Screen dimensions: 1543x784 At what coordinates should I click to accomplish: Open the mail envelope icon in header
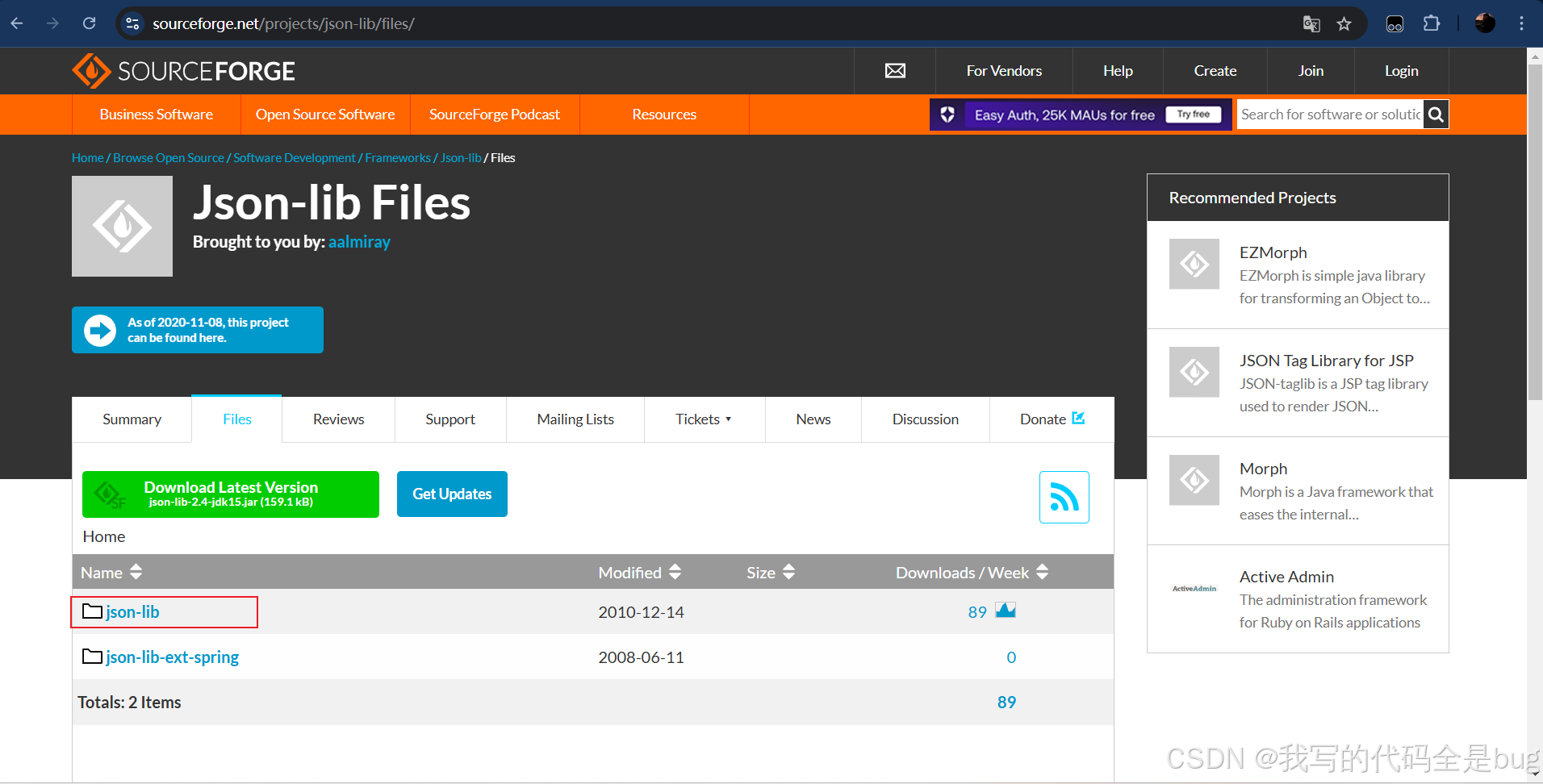[895, 71]
